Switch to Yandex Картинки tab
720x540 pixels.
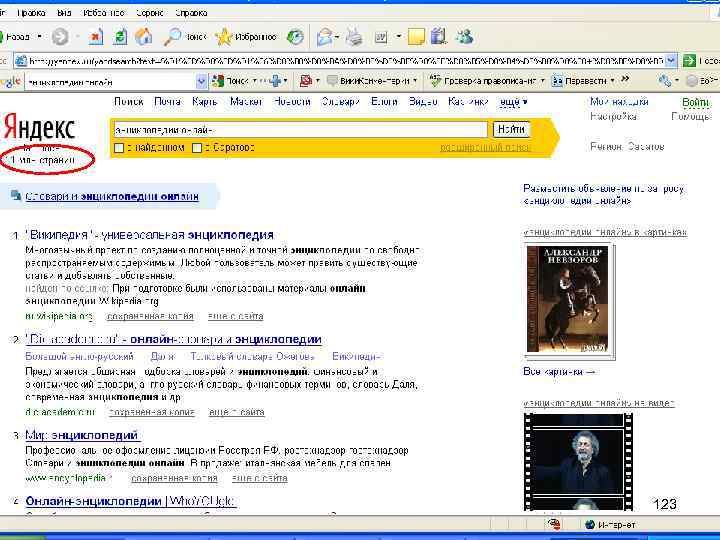468,102
